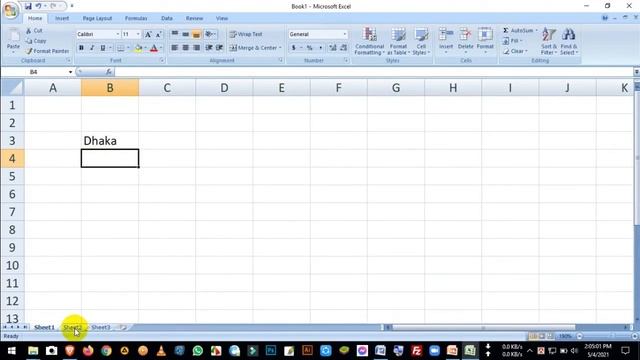The width and height of the screenshot is (640, 360).
Task: Click the Increase Decimal icon
Action: pos(333,48)
